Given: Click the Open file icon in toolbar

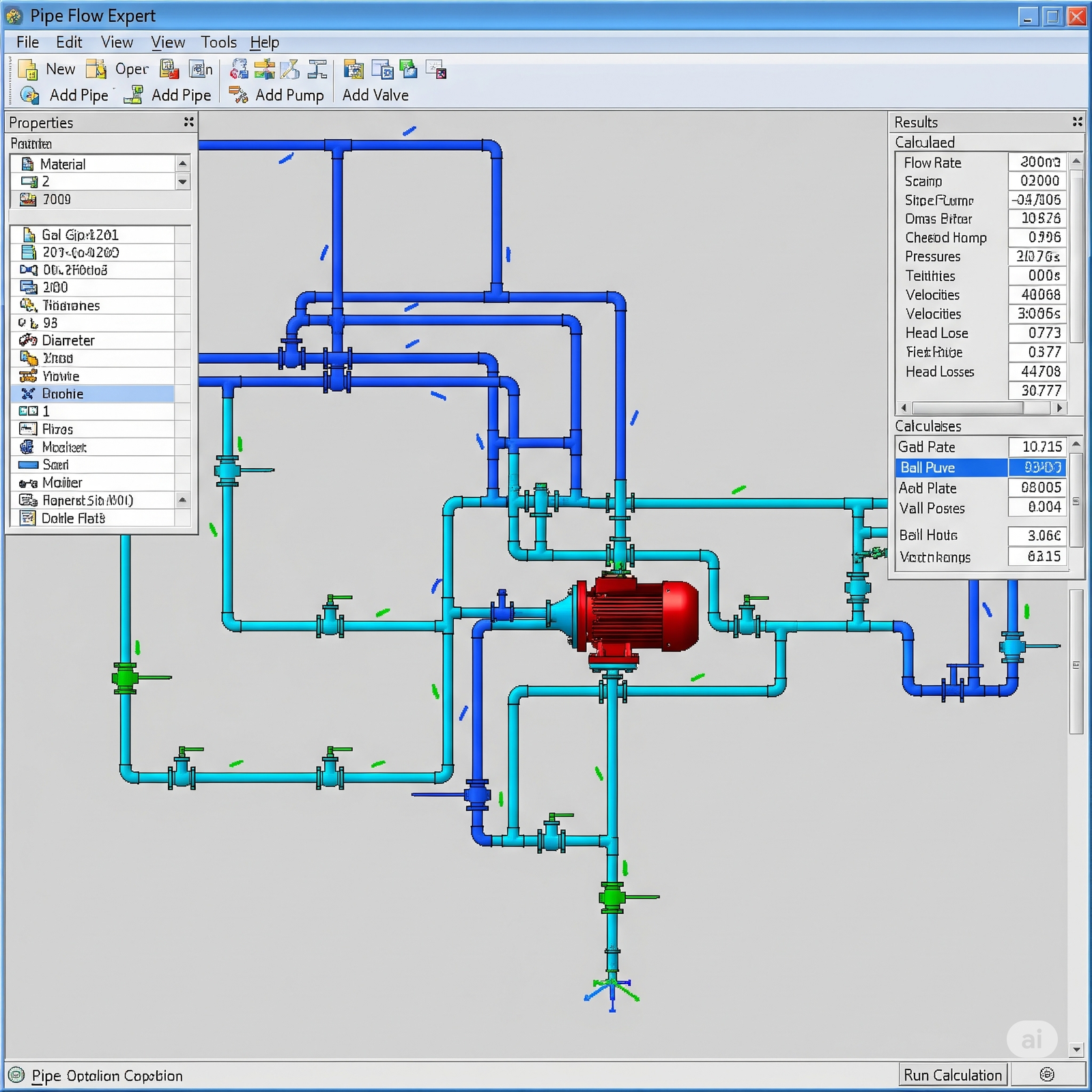Looking at the screenshot, I should click(x=96, y=70).
